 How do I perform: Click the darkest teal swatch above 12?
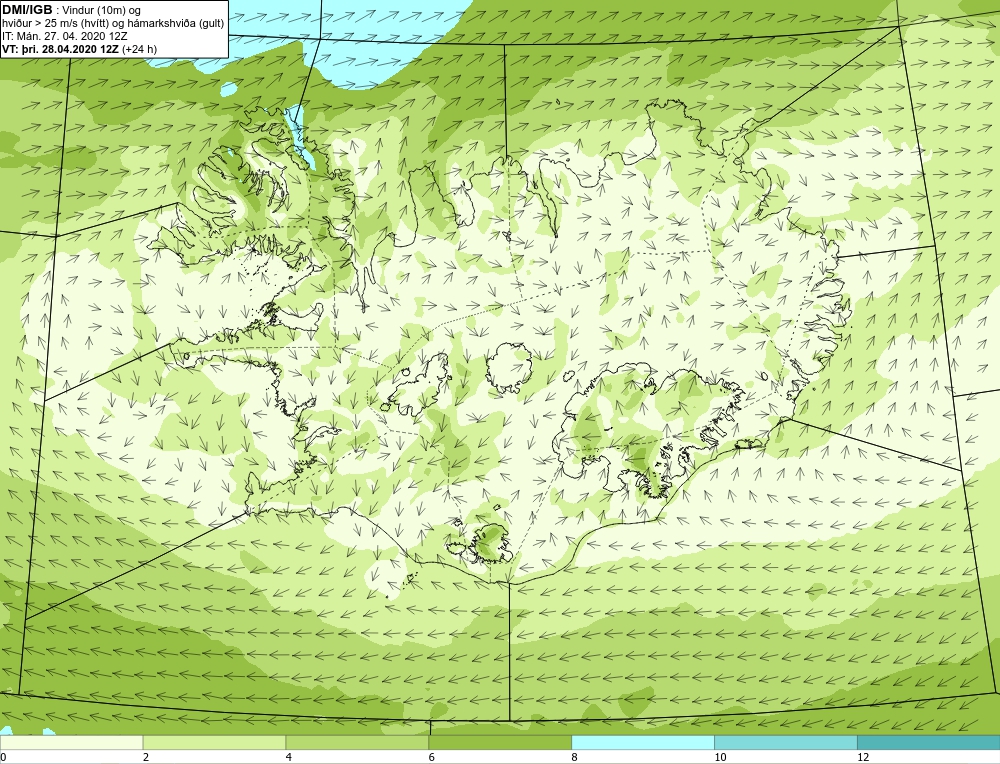(x=929, y=742)
